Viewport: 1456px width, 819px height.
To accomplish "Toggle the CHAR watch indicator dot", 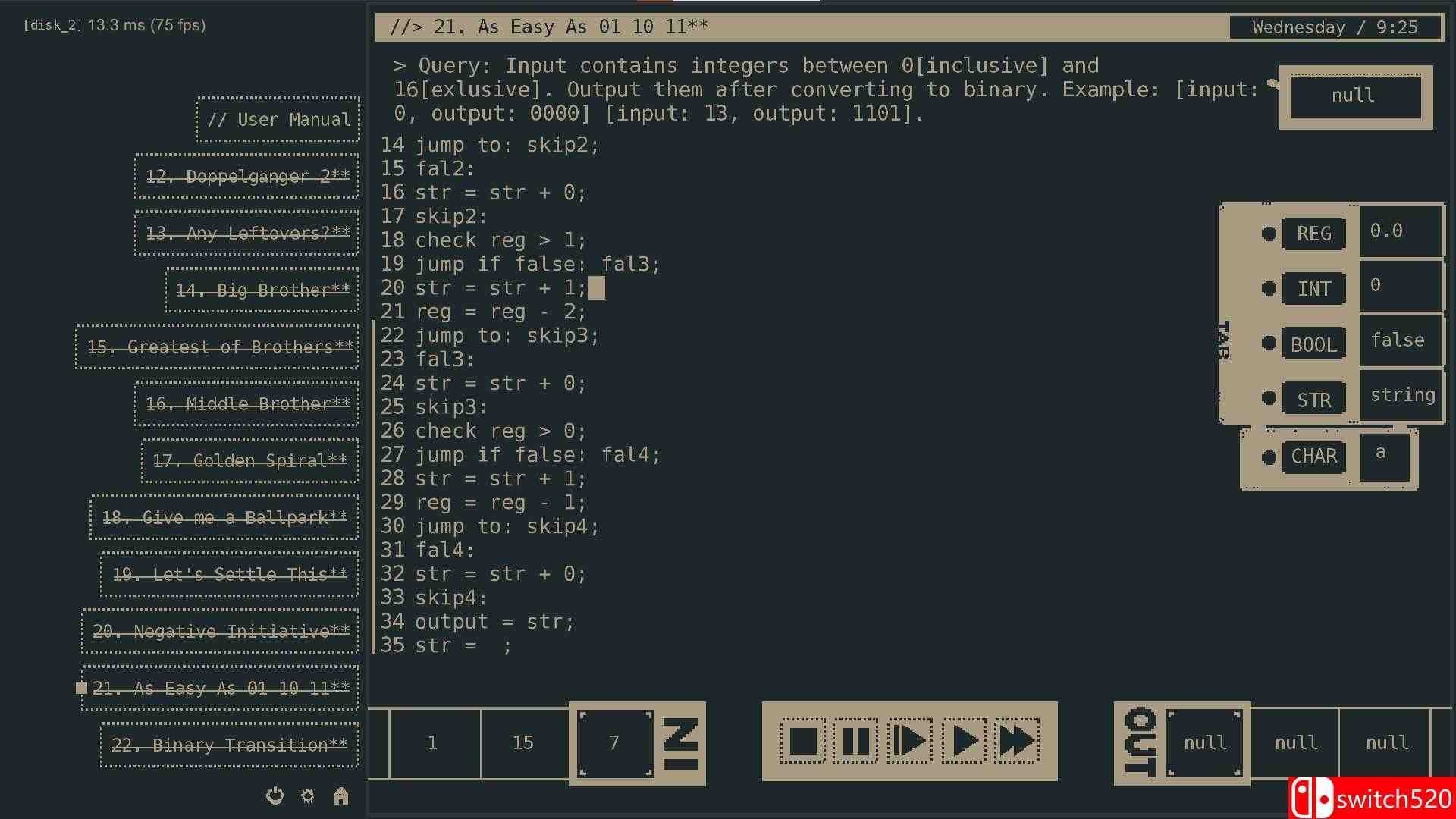I will pyautogui.click(x=1267, y=457).
